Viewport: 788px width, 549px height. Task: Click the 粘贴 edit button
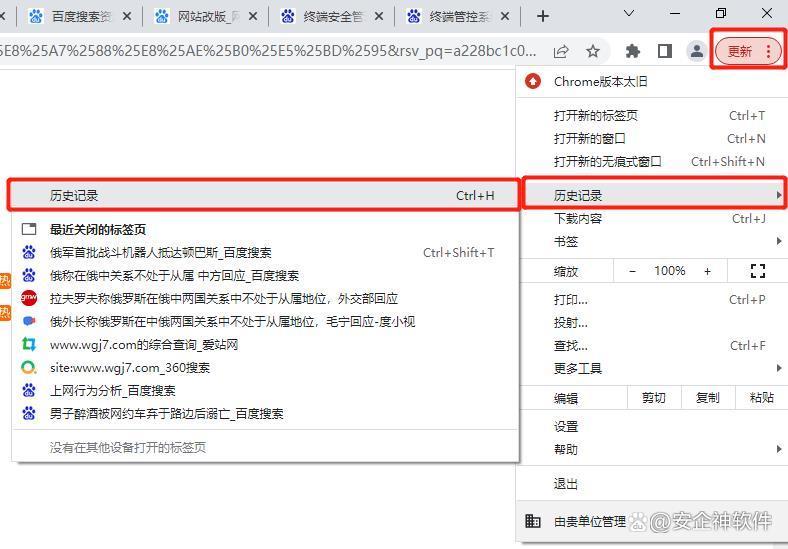[x=761, y=398]
